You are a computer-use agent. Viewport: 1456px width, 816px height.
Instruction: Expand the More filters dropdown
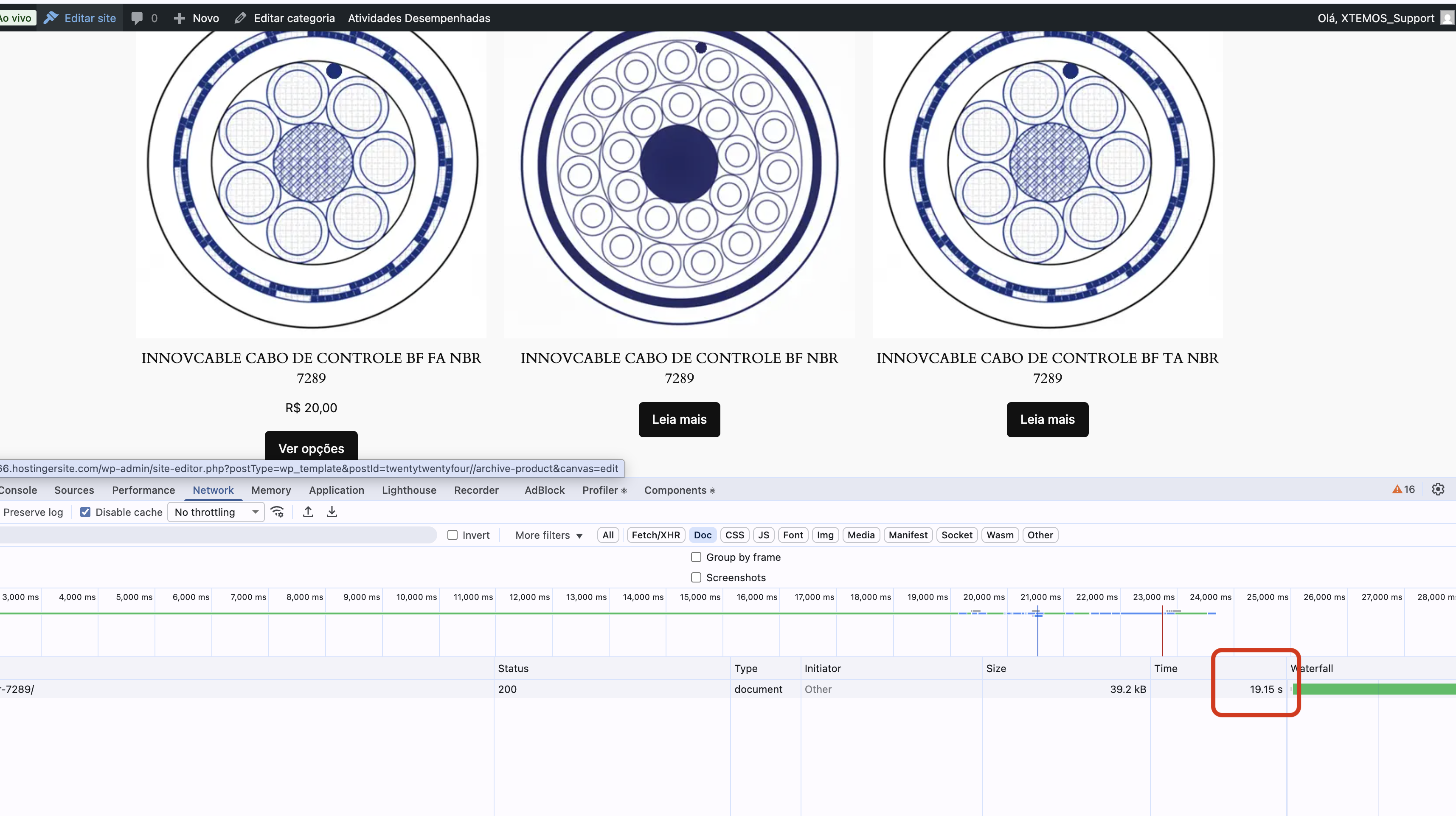[x=548, y=535]
